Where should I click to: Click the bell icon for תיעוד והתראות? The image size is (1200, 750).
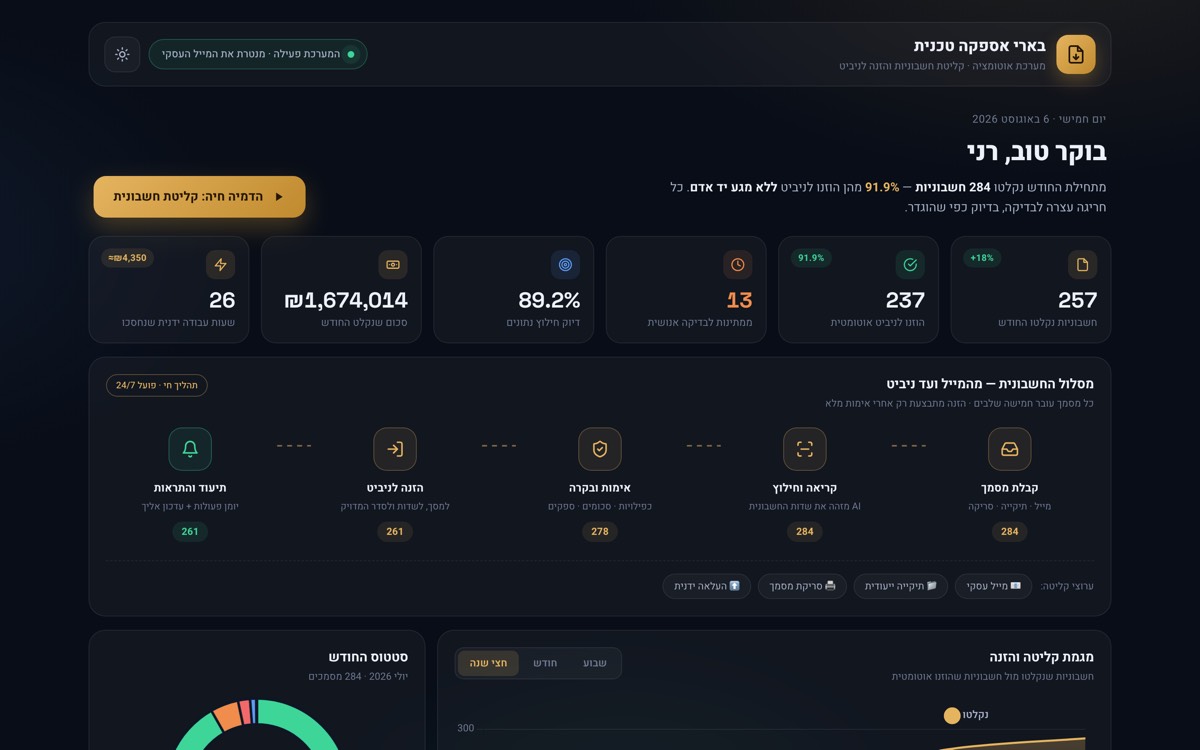pos(190,449)
